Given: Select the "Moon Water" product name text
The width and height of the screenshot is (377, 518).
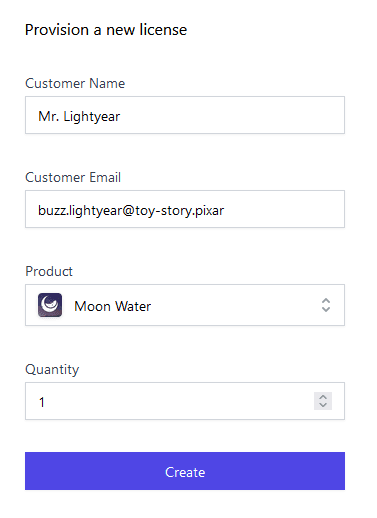Looking at the screenshot, I should pyautogui.click(x=113, y=306).
